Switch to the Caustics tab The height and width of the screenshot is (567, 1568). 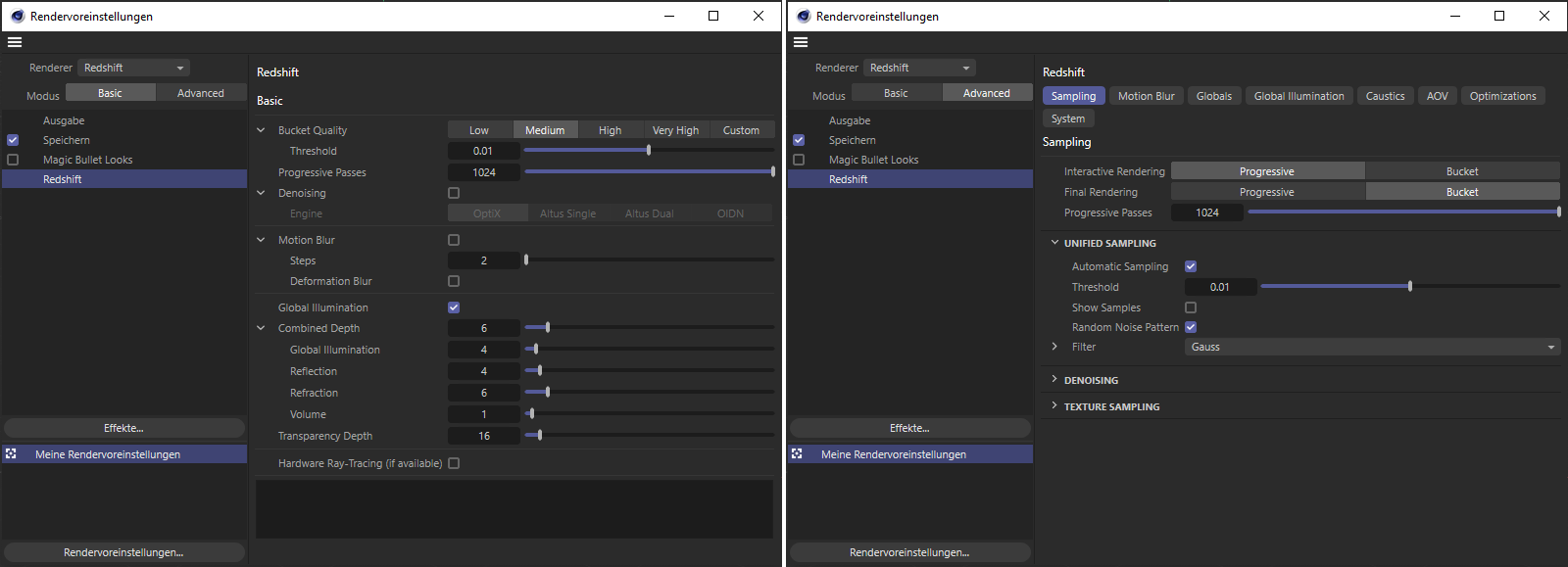click(1385, 96)
